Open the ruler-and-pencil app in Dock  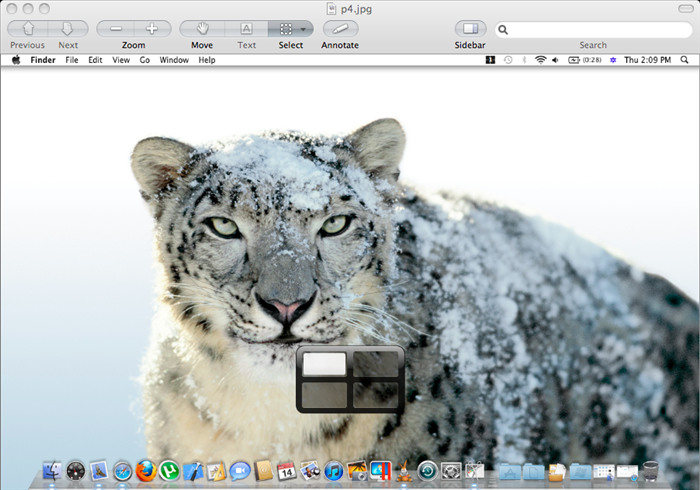(217, 471)
